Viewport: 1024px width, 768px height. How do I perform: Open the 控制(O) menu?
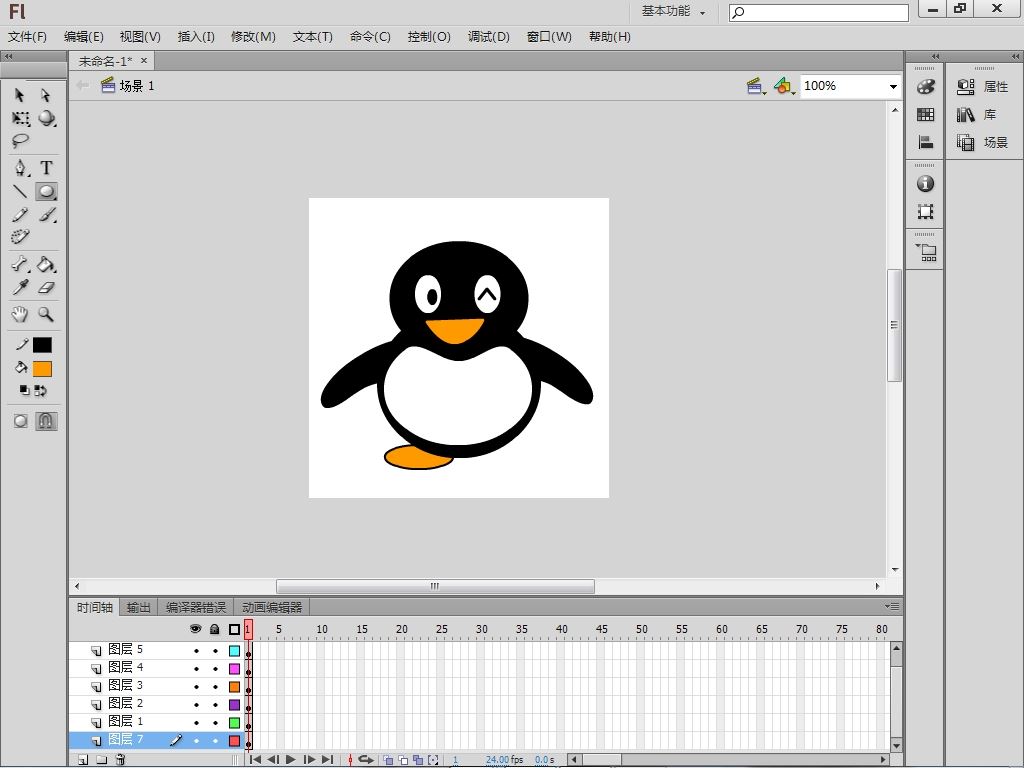click(x=429, y=37)
